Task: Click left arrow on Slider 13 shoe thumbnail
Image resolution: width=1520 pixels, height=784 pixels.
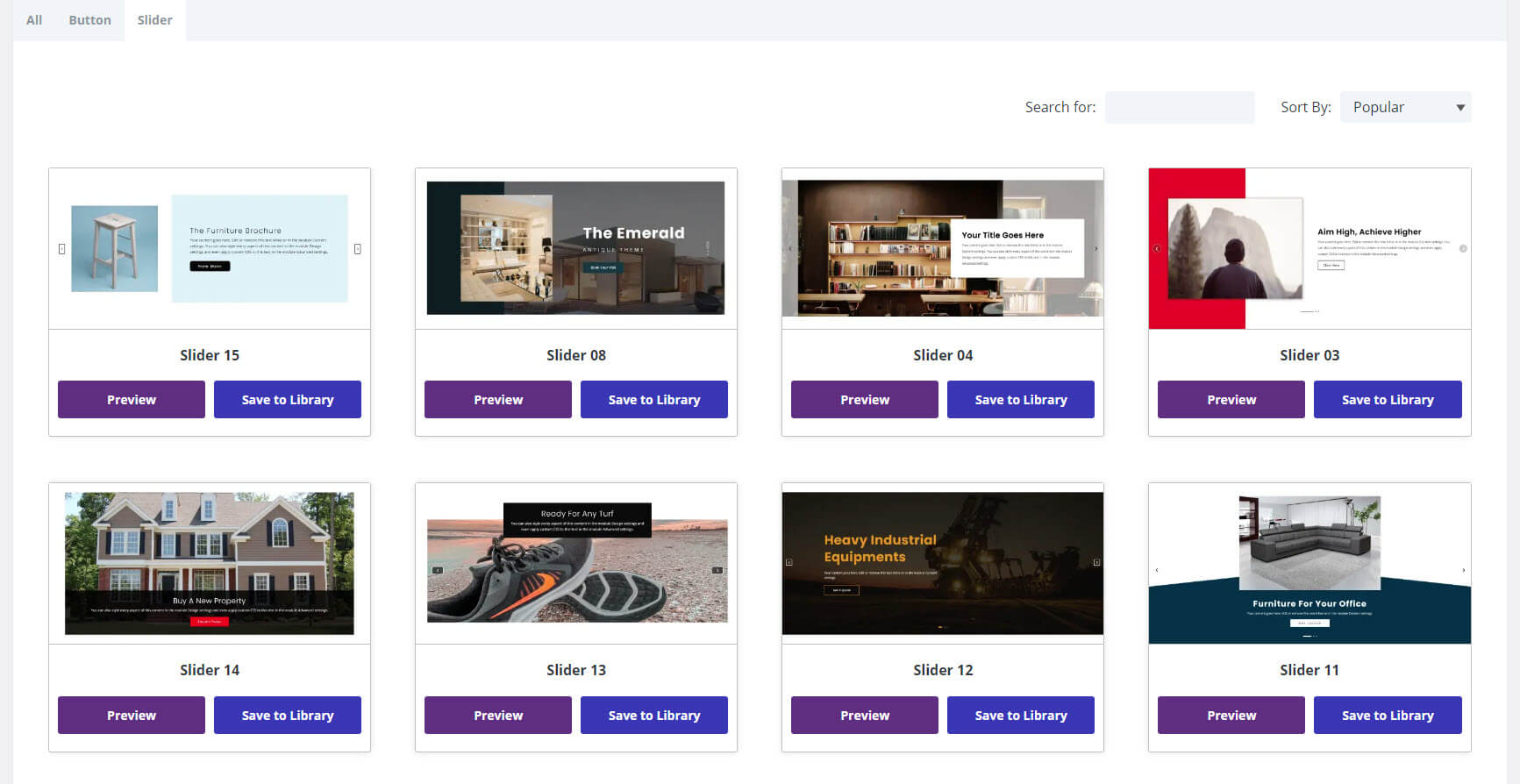Action: point(438,570)
